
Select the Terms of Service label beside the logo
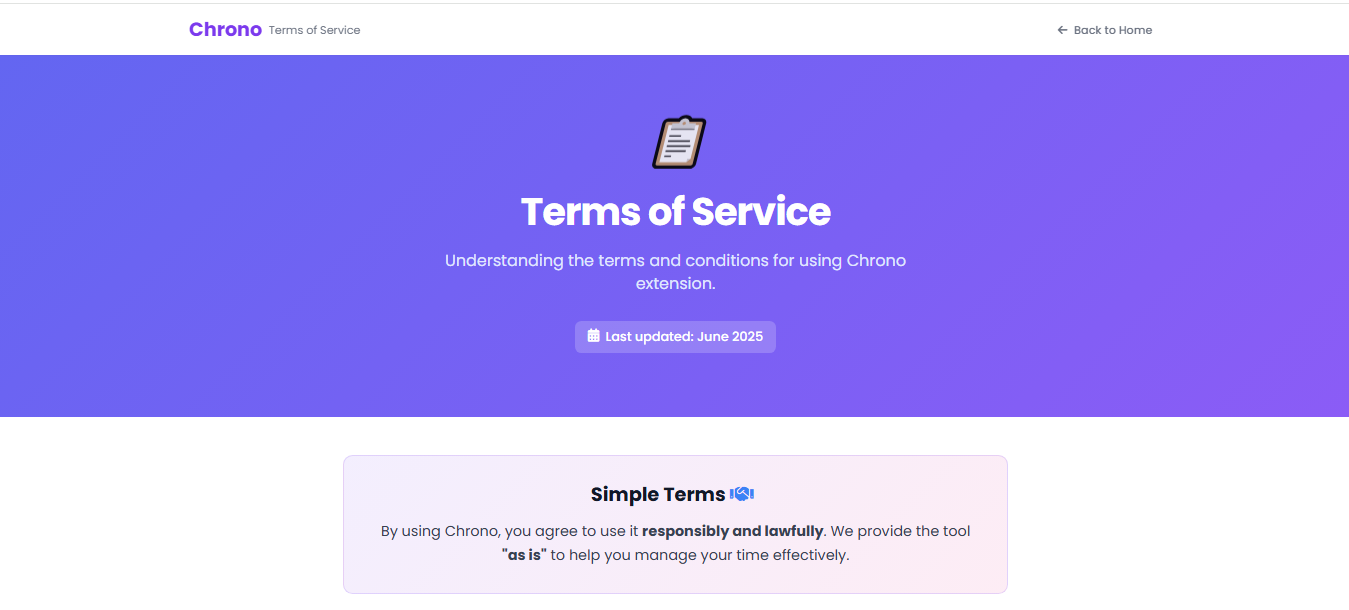click(314, 30)
